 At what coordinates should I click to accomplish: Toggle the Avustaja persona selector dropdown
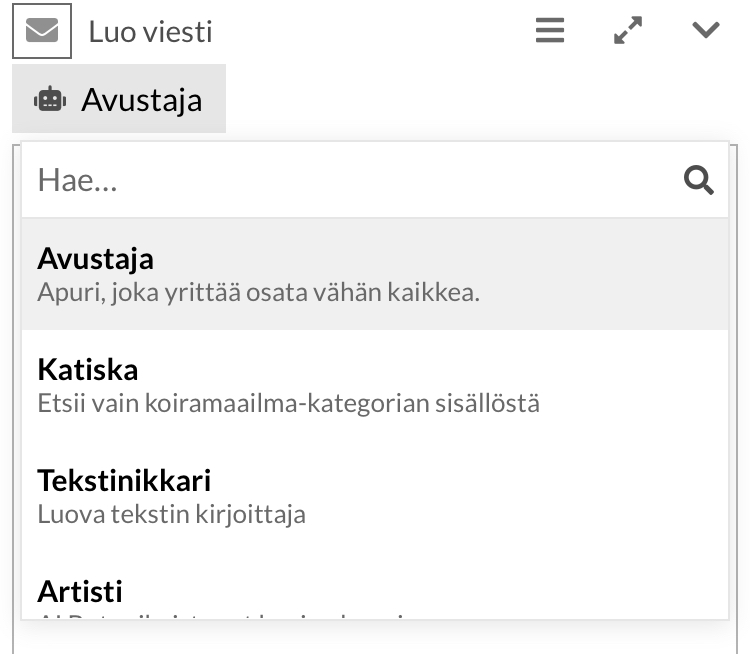[119, 99]
